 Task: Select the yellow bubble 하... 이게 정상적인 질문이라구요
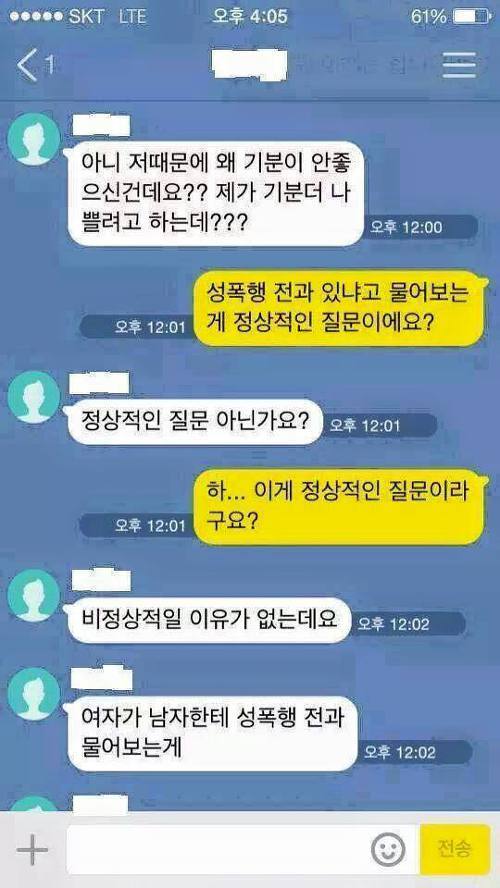[x=339, y=507]
